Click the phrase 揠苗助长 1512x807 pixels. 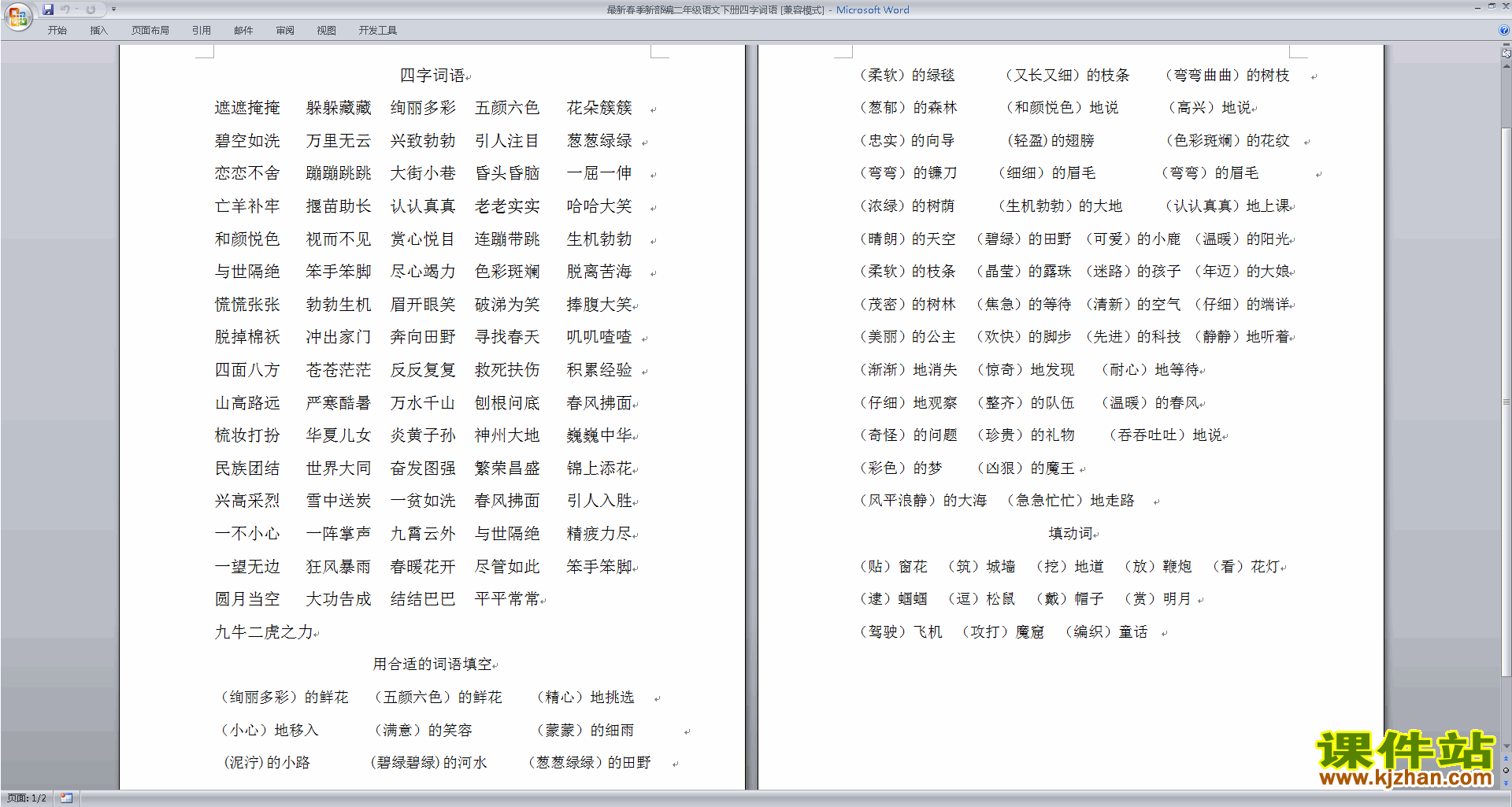pyautogui.click(x=338, y=206)
